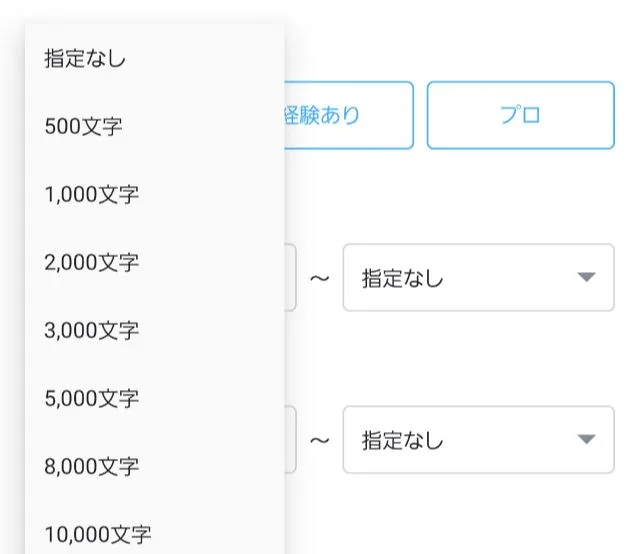Click the tilde between the upper range fields
Viewport: 640px width, 554px height.
click(319, 277)
